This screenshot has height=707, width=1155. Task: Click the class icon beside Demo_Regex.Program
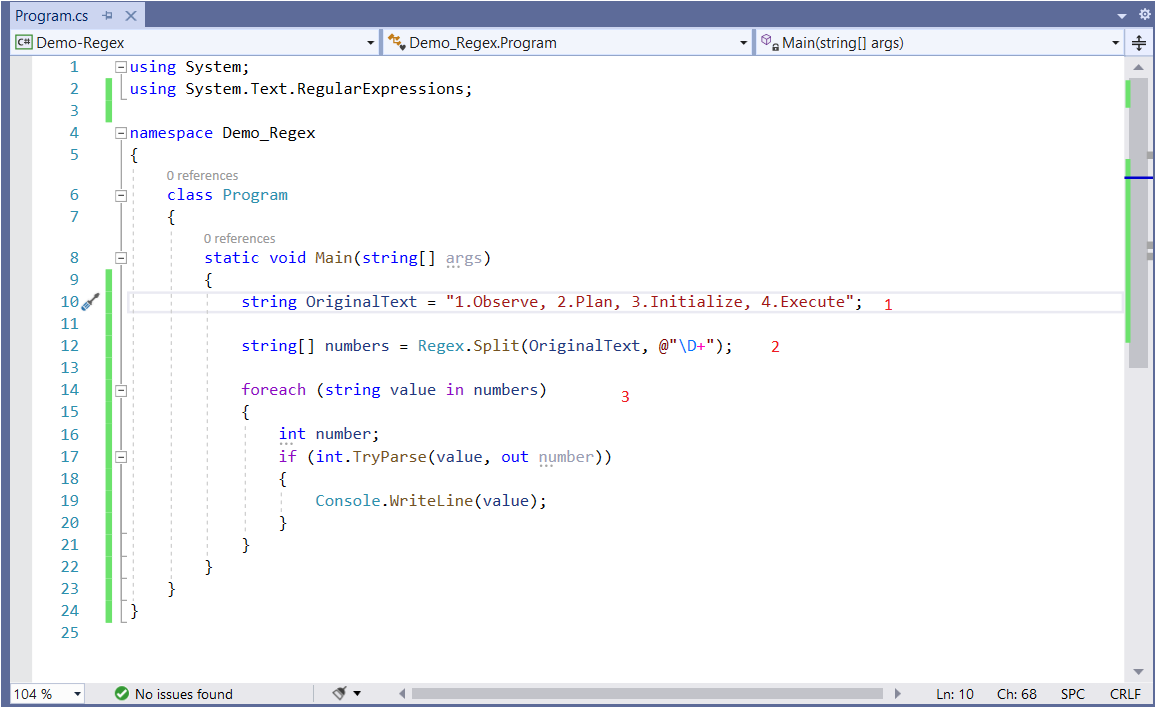pyautogui.click(x=396, y=42)
